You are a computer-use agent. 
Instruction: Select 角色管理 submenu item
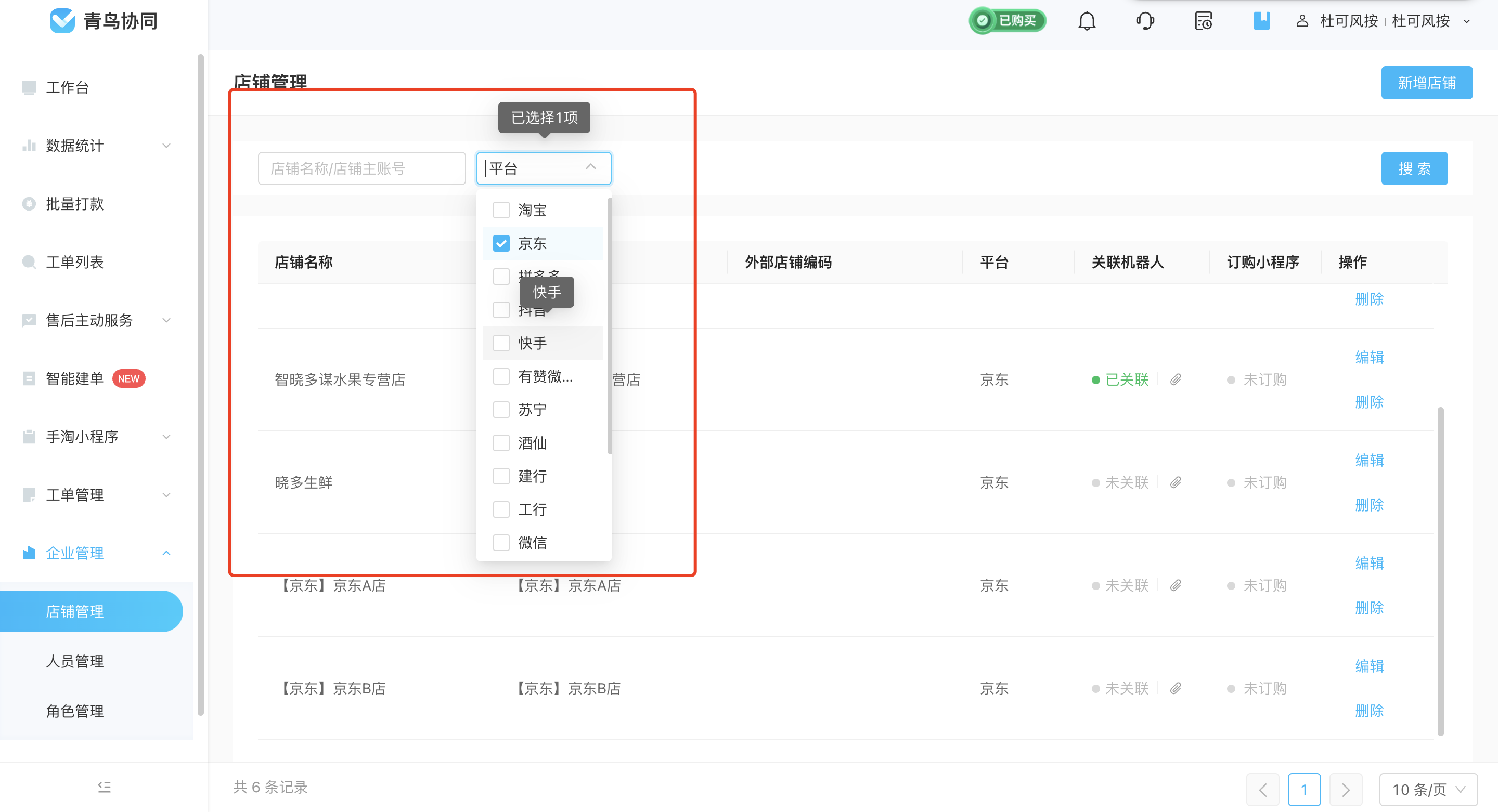point(74,711)
